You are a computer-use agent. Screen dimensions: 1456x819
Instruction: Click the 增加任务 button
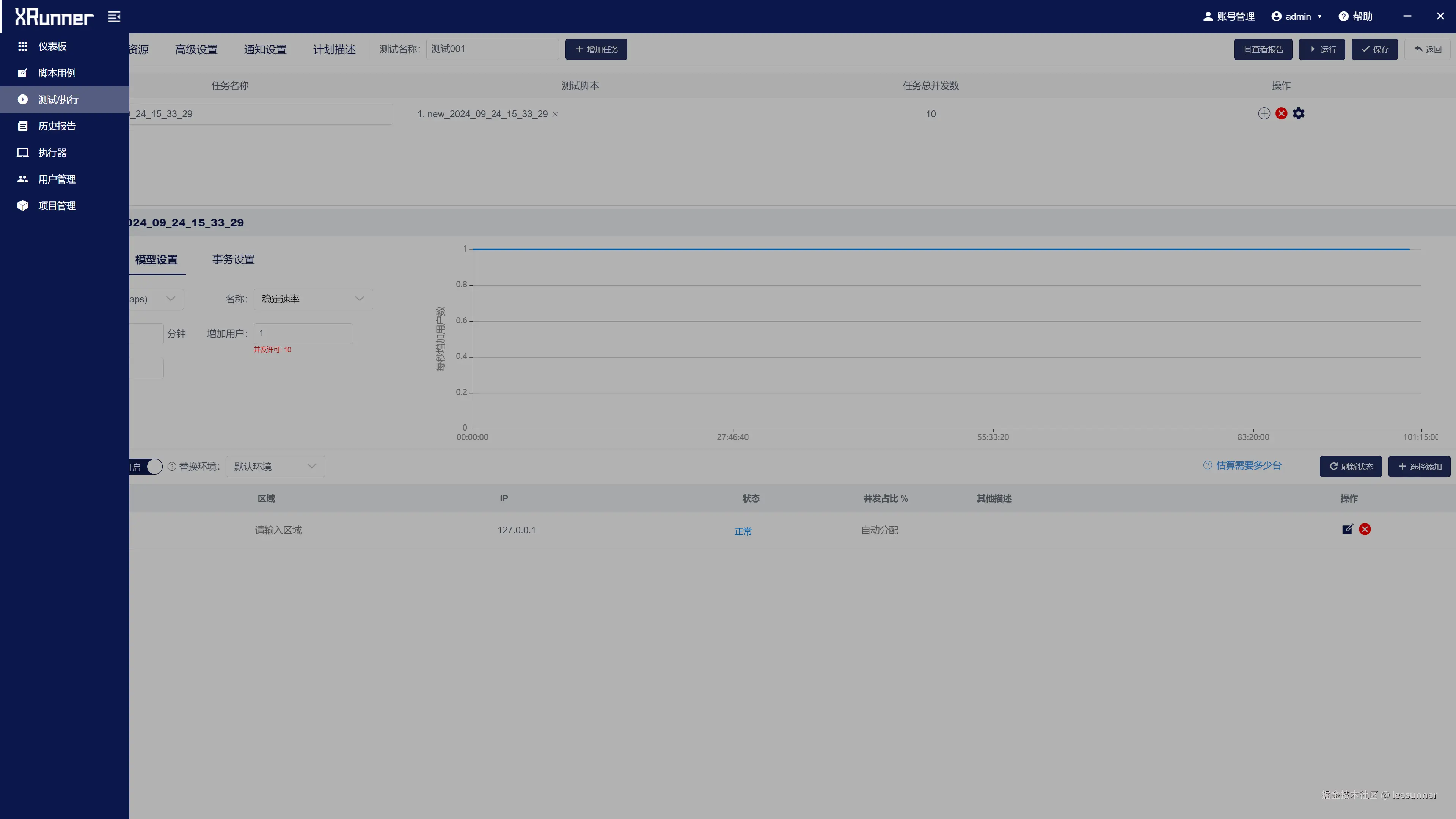(x=596, y=50)
